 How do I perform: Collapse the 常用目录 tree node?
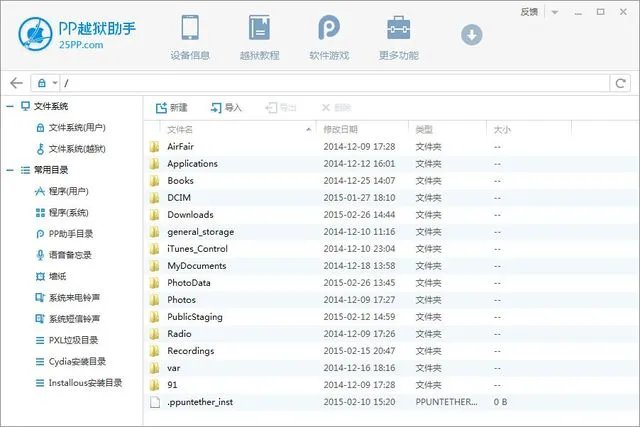pyautogui.click(x=10, y=170)
